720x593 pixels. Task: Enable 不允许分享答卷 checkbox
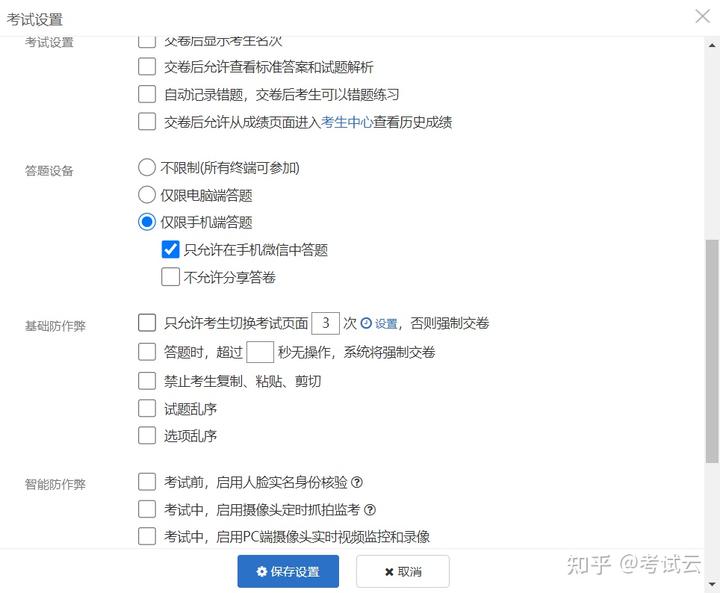[x=170, y=277]
